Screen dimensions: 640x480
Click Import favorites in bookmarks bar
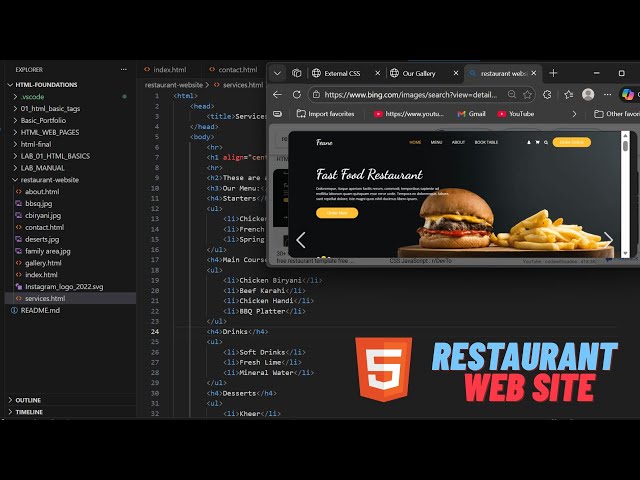coord(325,114)
